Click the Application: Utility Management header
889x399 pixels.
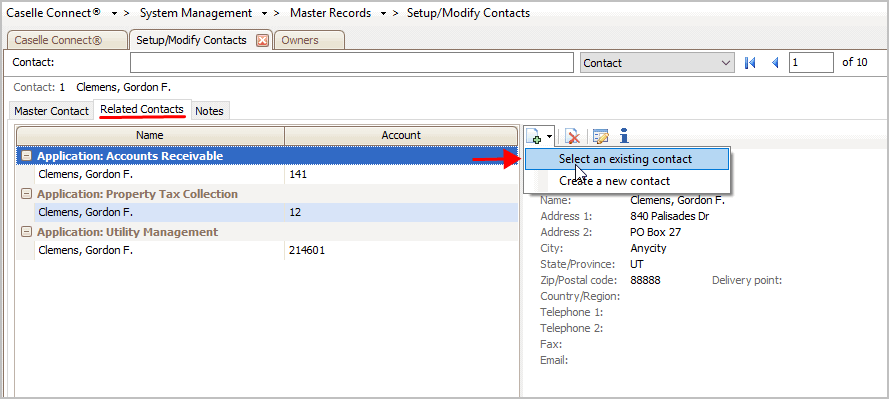(x=267, y=232)
